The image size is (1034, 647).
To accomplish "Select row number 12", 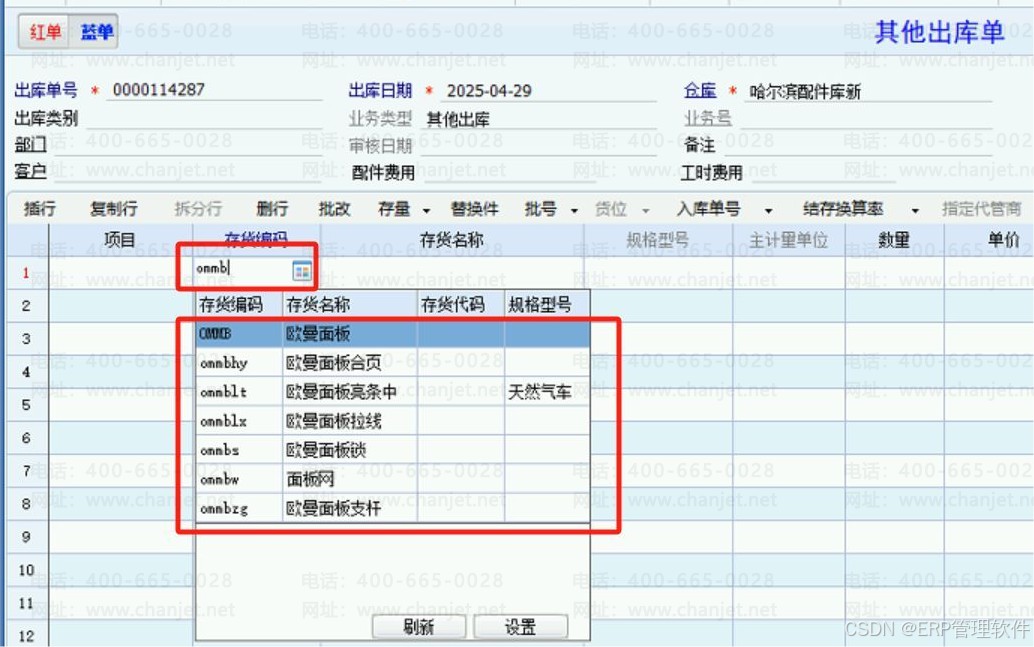I will pyautogui.click(x=26, y=636).
